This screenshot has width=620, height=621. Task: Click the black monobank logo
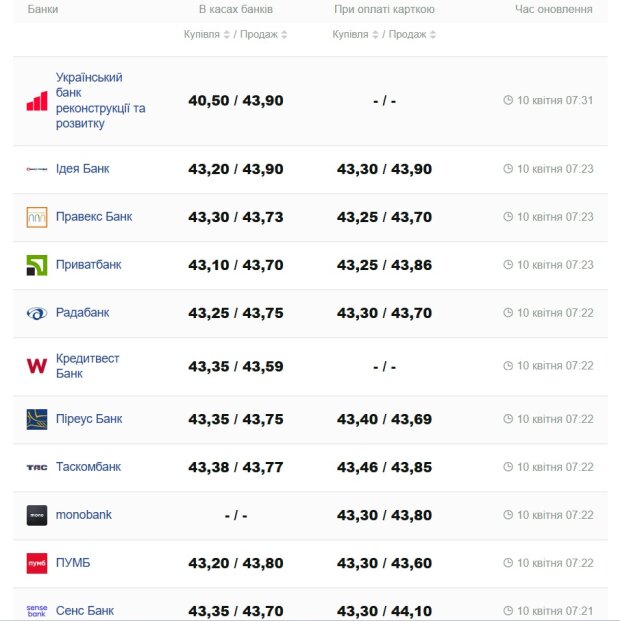37,515
